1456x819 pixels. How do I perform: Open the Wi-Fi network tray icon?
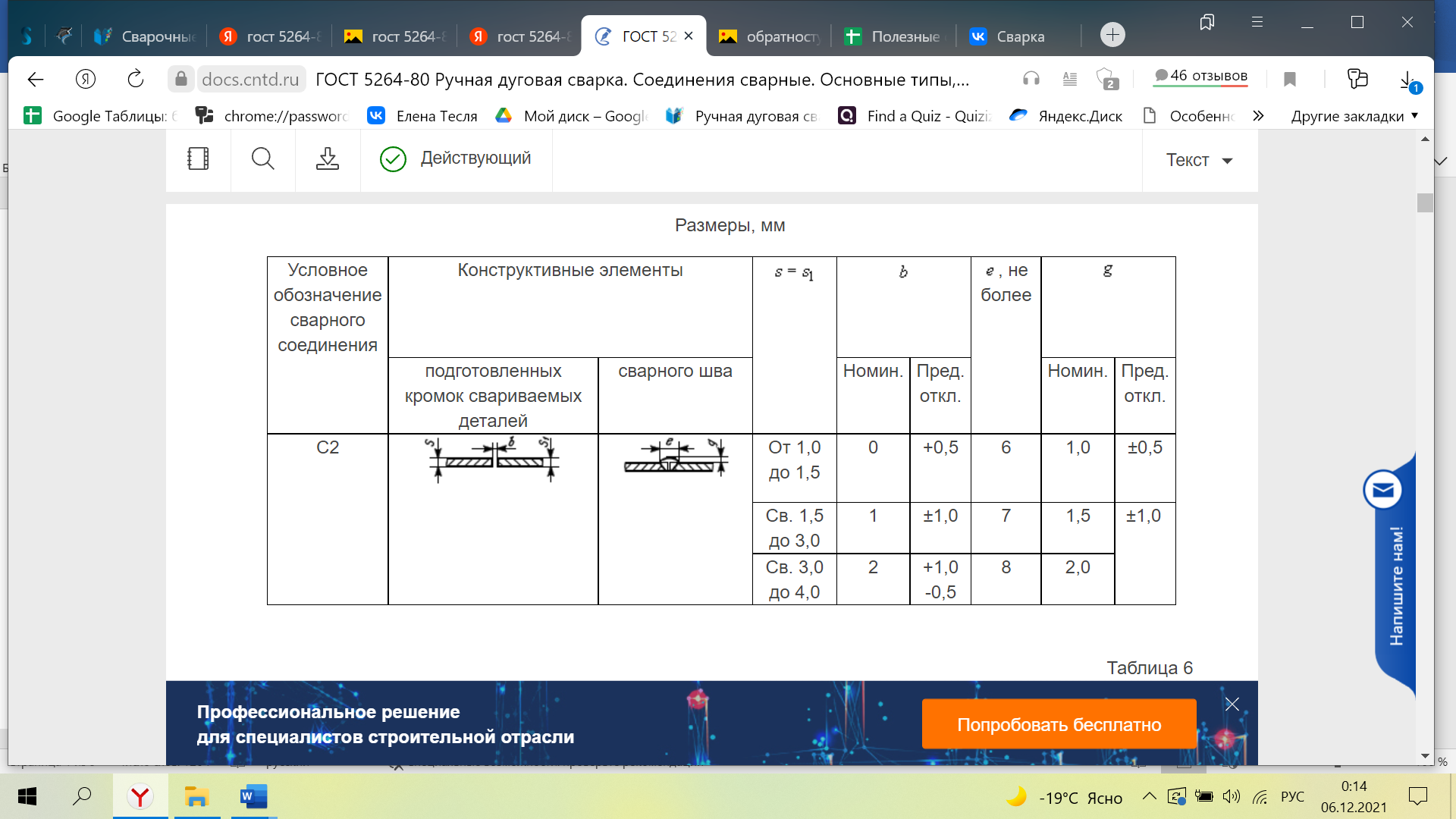pyautogui.click(x=1260, y=796)
